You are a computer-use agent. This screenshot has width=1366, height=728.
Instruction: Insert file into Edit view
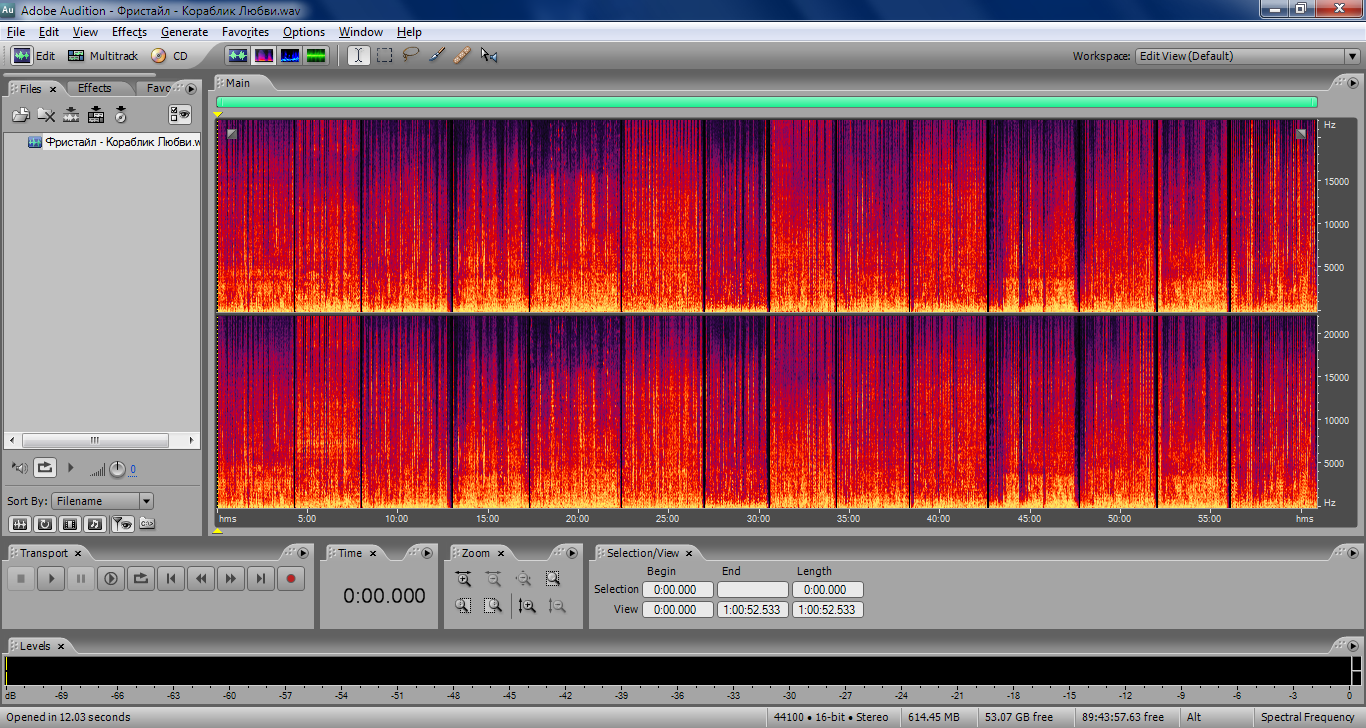(71, 115)
